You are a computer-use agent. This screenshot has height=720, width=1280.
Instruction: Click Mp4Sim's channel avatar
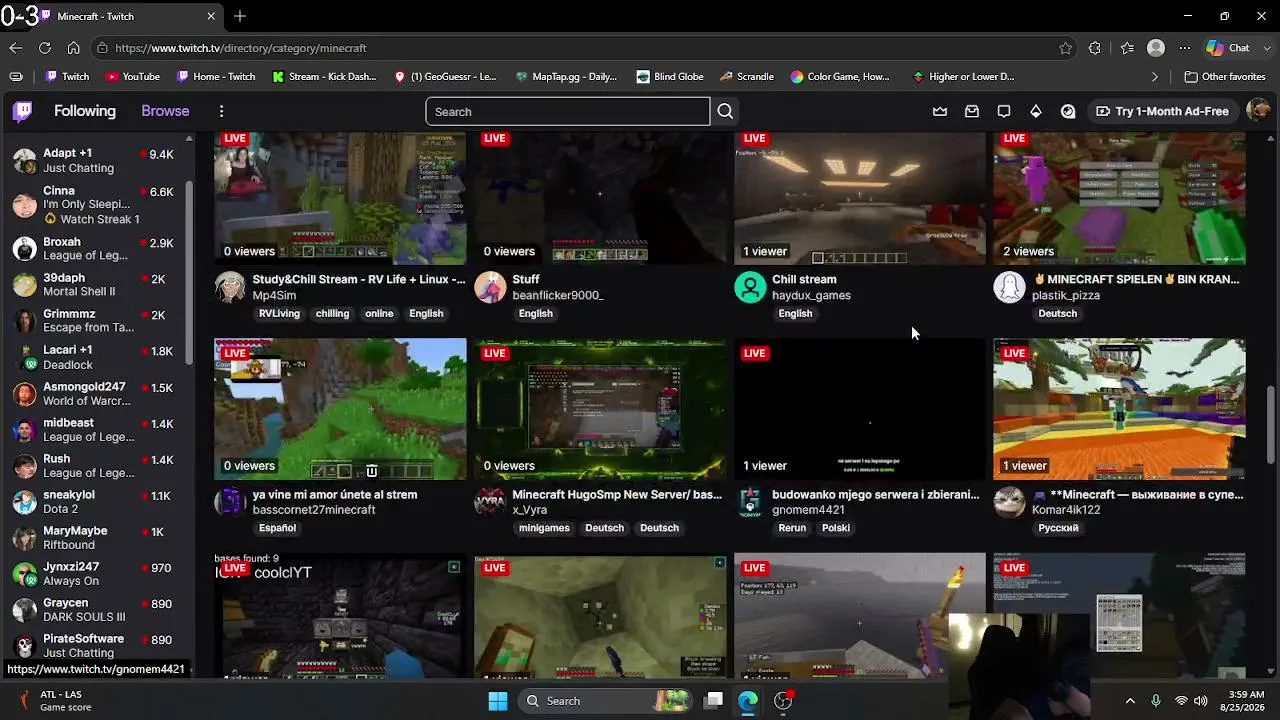pyautogui.click(x=230, y=287)
